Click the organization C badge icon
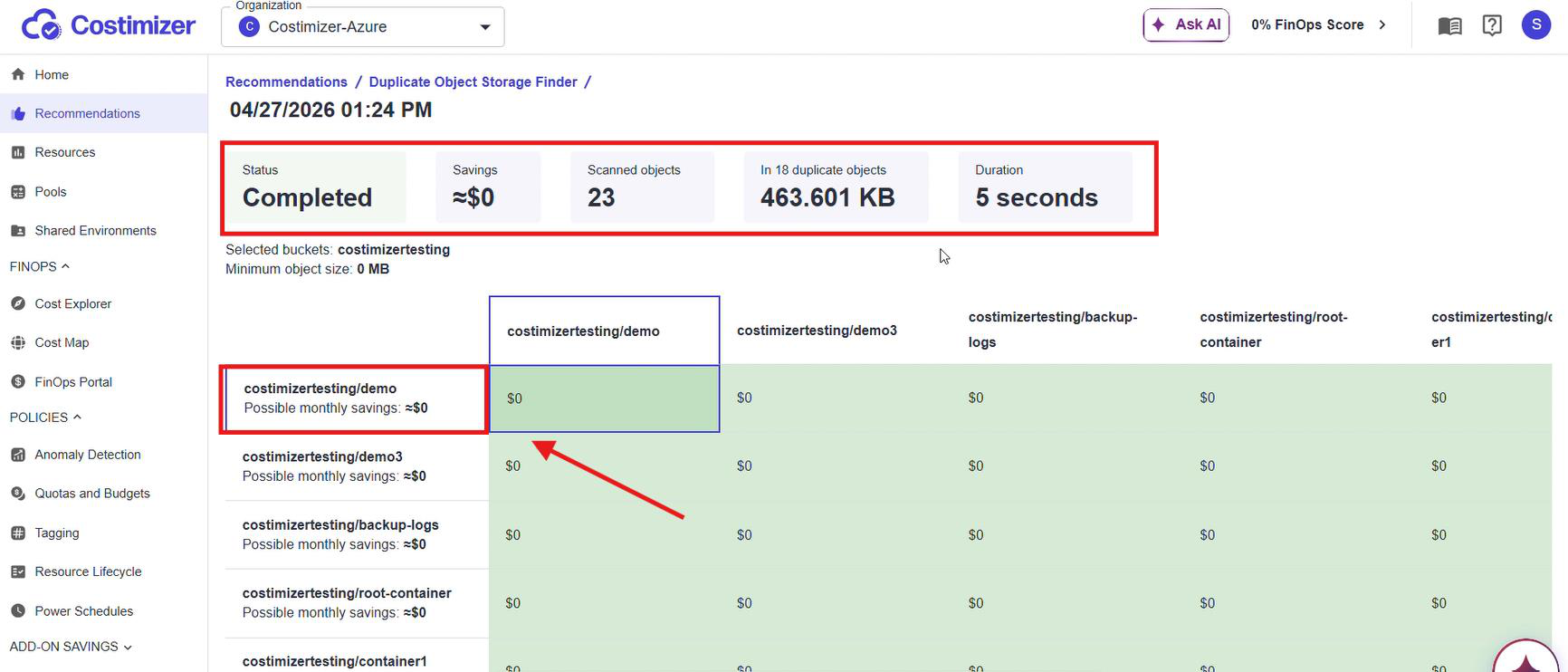The width and height of the screenshot is (1568, 672). 249,27
